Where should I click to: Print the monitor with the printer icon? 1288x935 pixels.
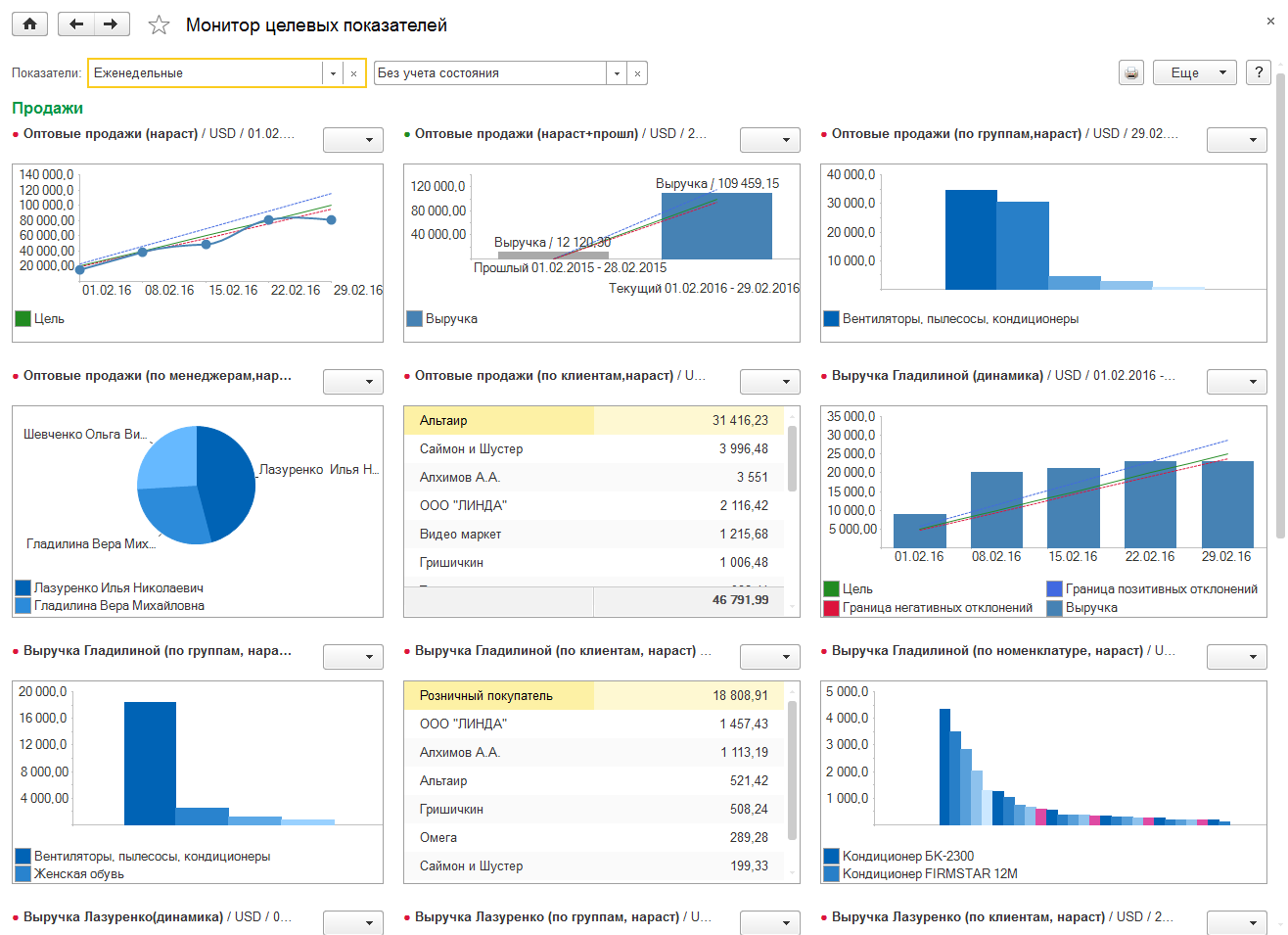pyautogui.click(x=1131, y=72)
